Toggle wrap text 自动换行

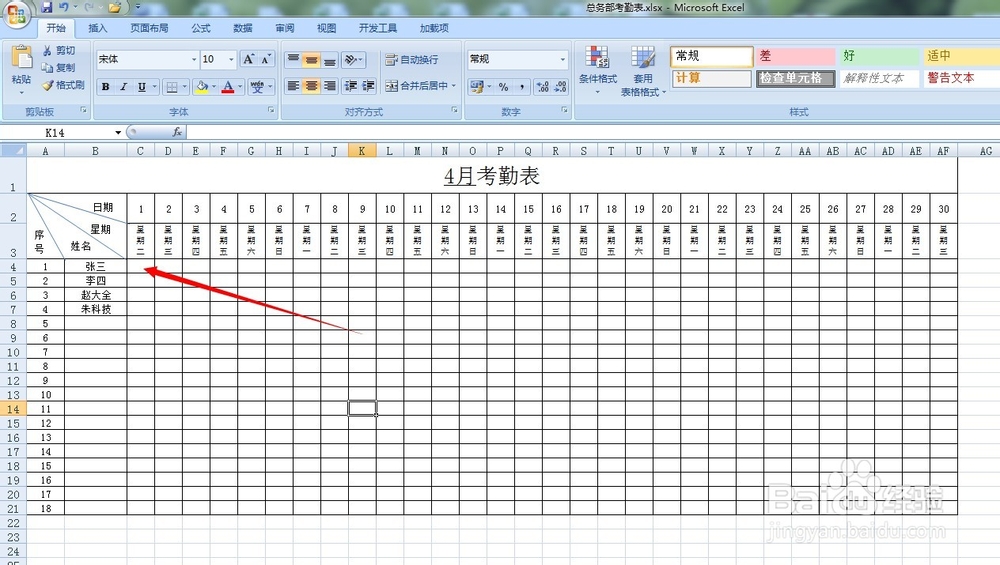(x=411, y=59)
